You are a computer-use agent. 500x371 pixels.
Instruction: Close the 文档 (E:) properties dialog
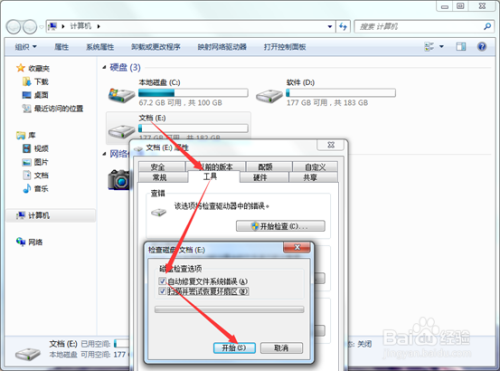click(x=331, y=145)
